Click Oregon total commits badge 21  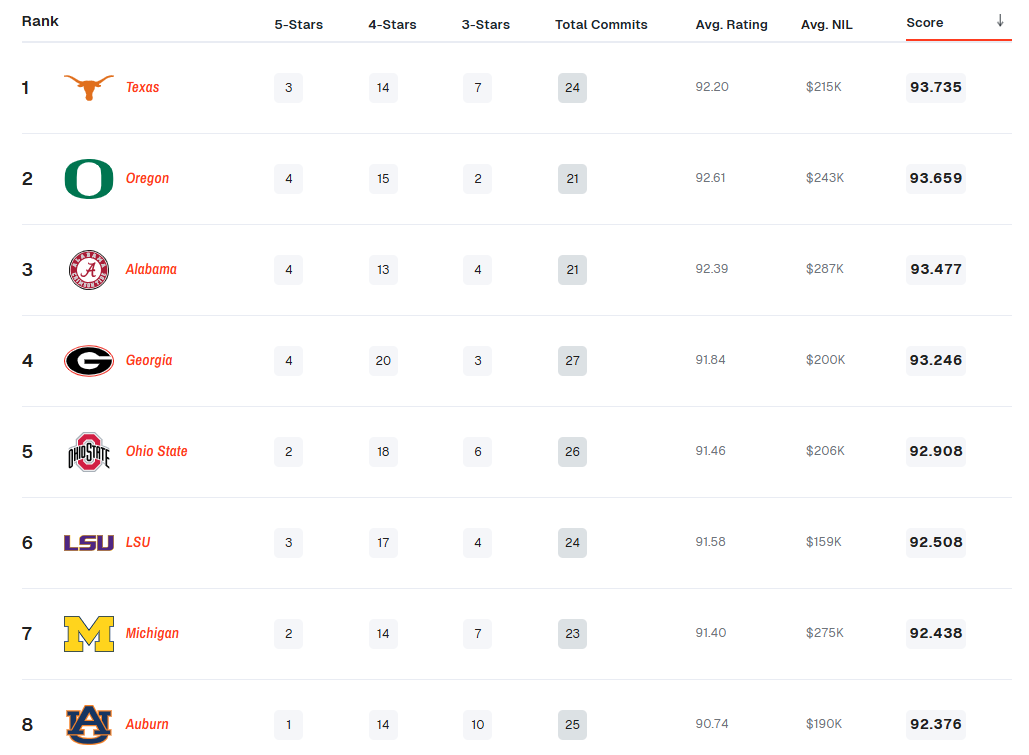(x=572, y=179)
